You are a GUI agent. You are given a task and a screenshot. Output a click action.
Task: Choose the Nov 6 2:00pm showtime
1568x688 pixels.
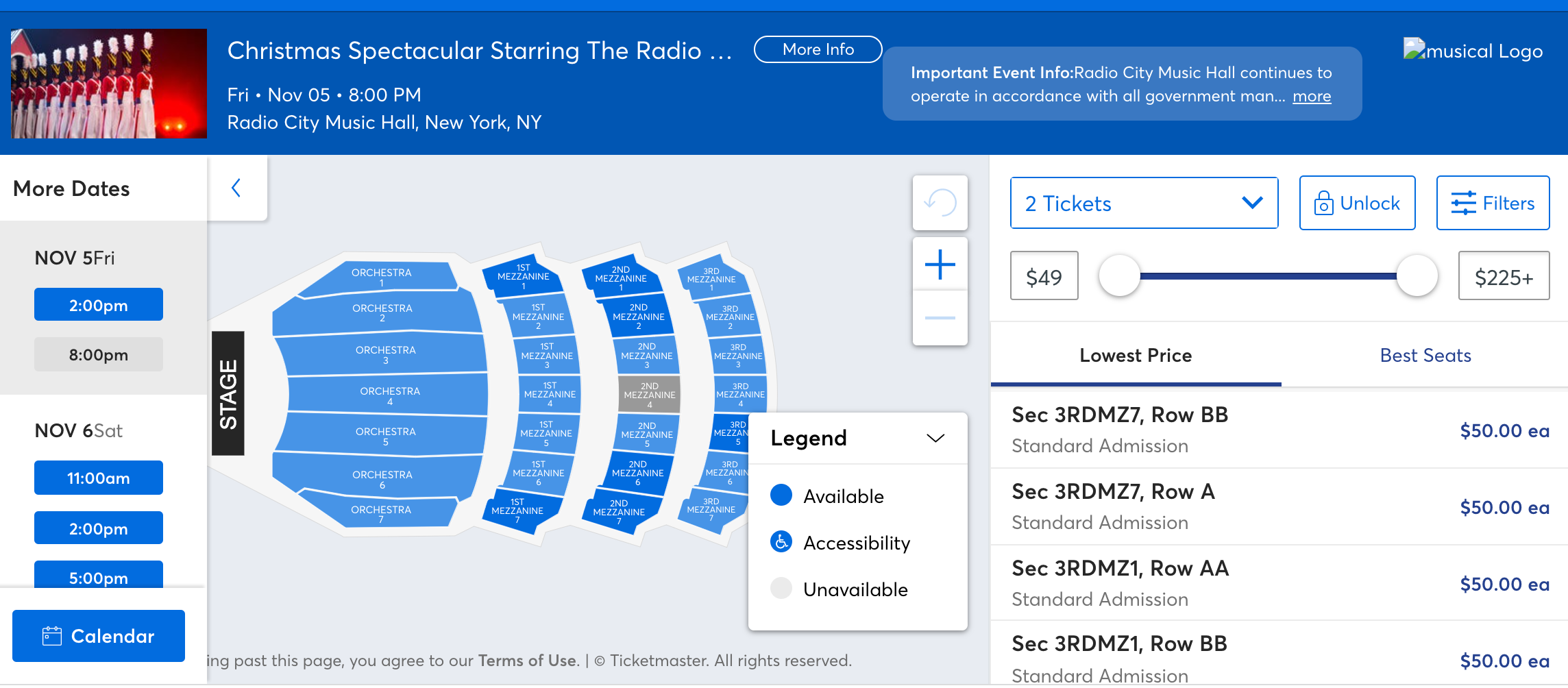(99, 528)
